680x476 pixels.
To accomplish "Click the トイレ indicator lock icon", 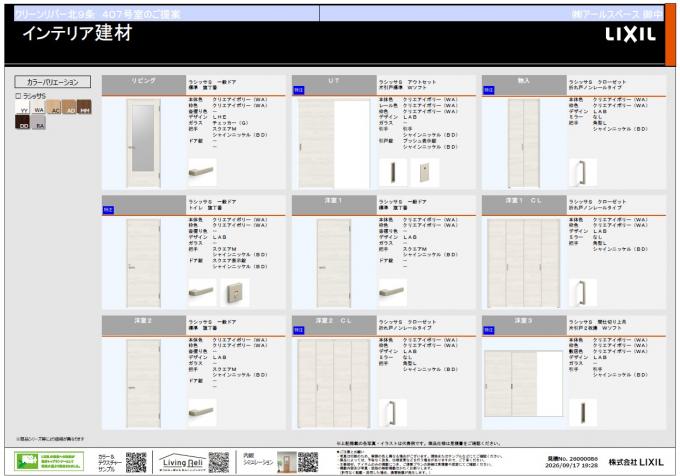I will click(235, 292).
